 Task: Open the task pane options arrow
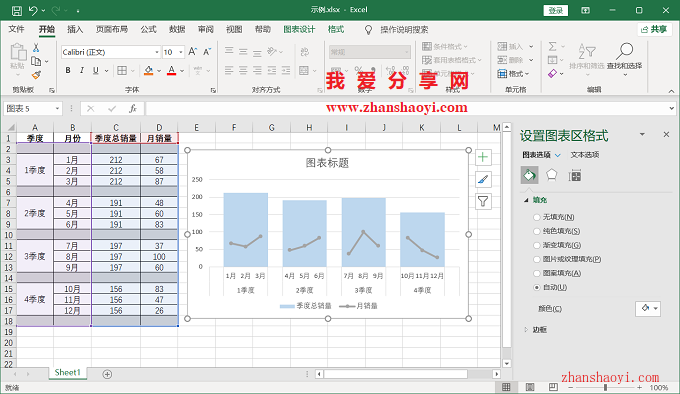642,134
